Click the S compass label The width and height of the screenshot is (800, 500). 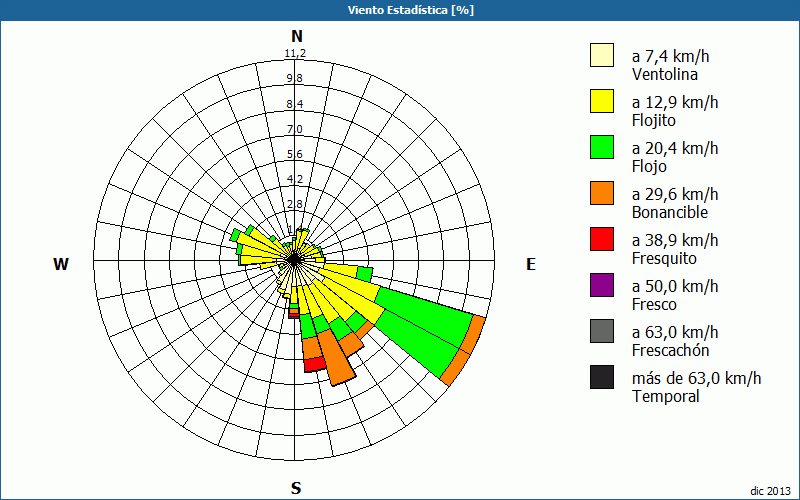(x=296, y=489)
